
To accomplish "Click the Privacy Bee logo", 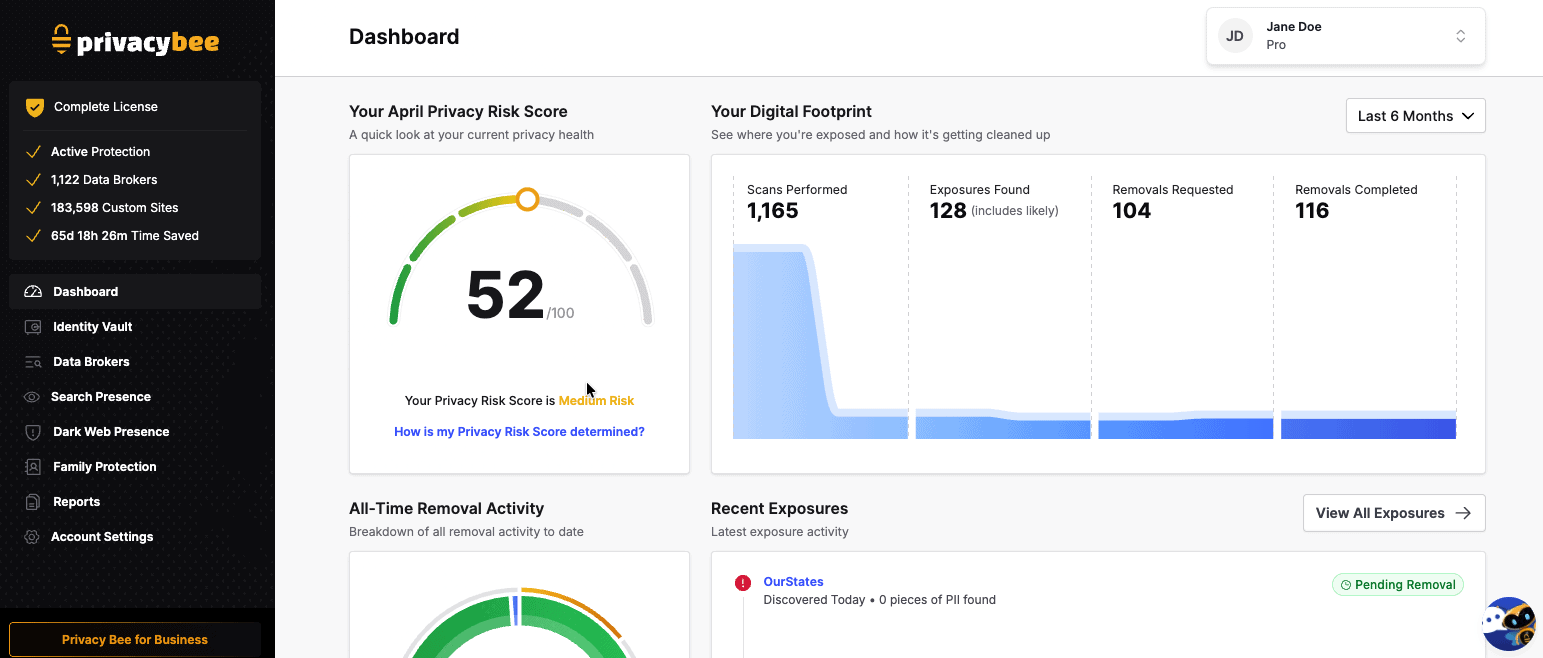I will pos(135,40).
